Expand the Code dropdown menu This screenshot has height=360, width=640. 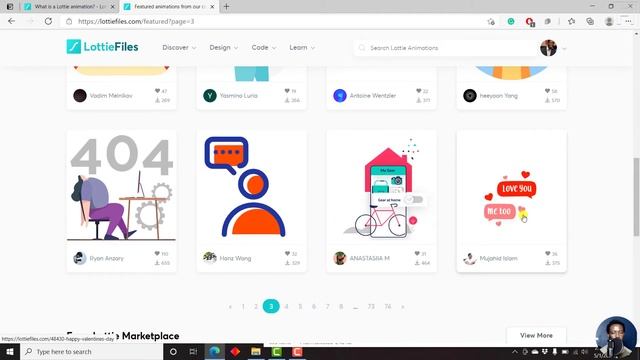[x=264, y=47]
